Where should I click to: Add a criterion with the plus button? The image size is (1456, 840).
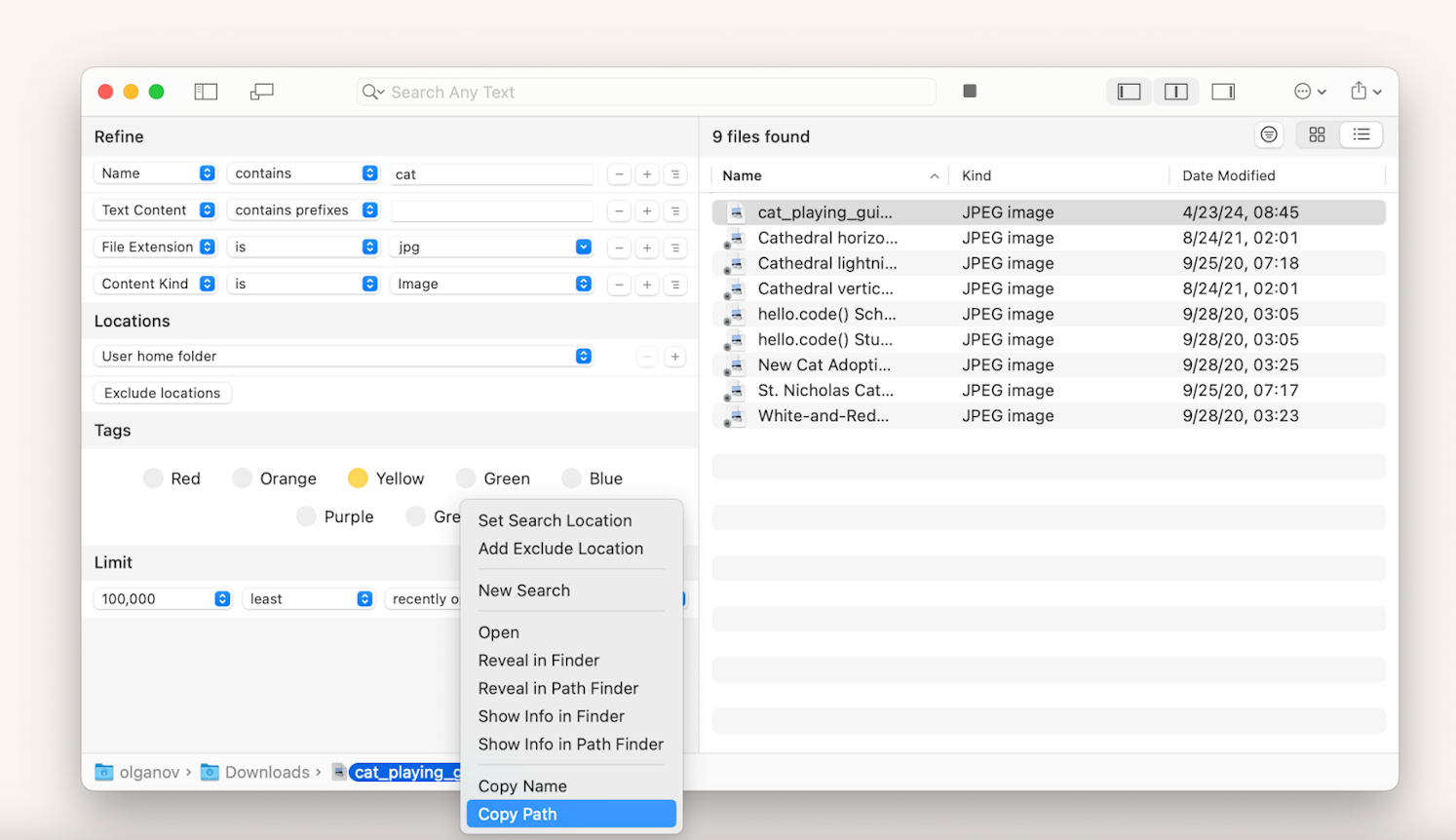pyautogui.click(x=647, y=173)
